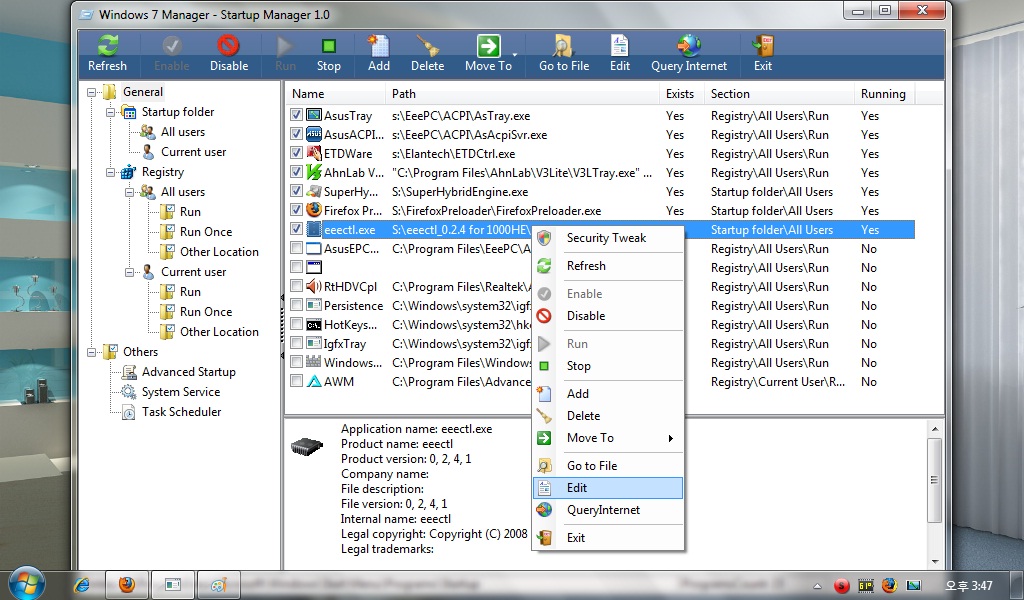Viewport: 1024px width, 600px height.
Task: Sort list by Running column header
Action: click(884, 93)
